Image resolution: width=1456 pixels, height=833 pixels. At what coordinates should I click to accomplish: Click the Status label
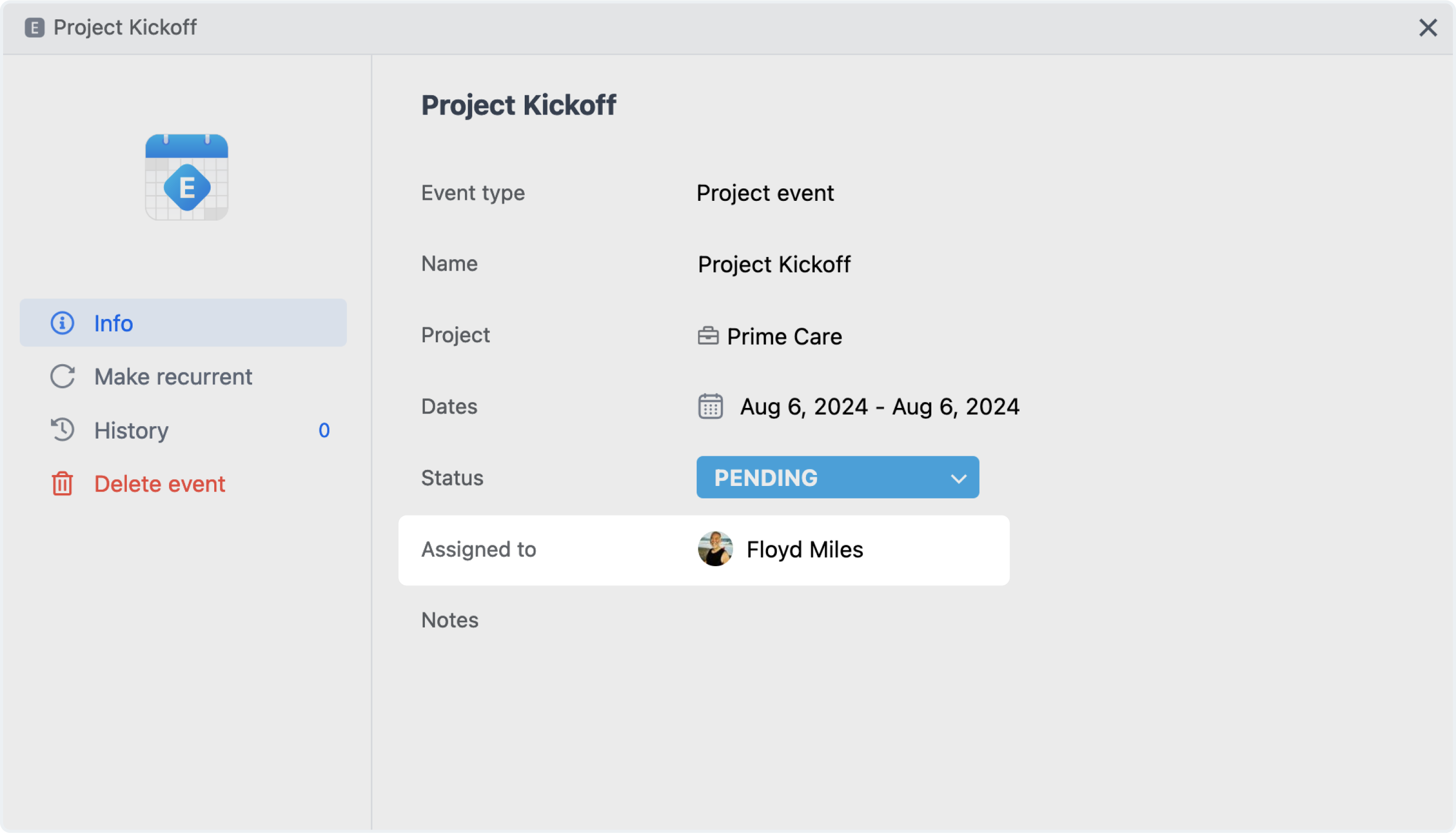[452, 478]
